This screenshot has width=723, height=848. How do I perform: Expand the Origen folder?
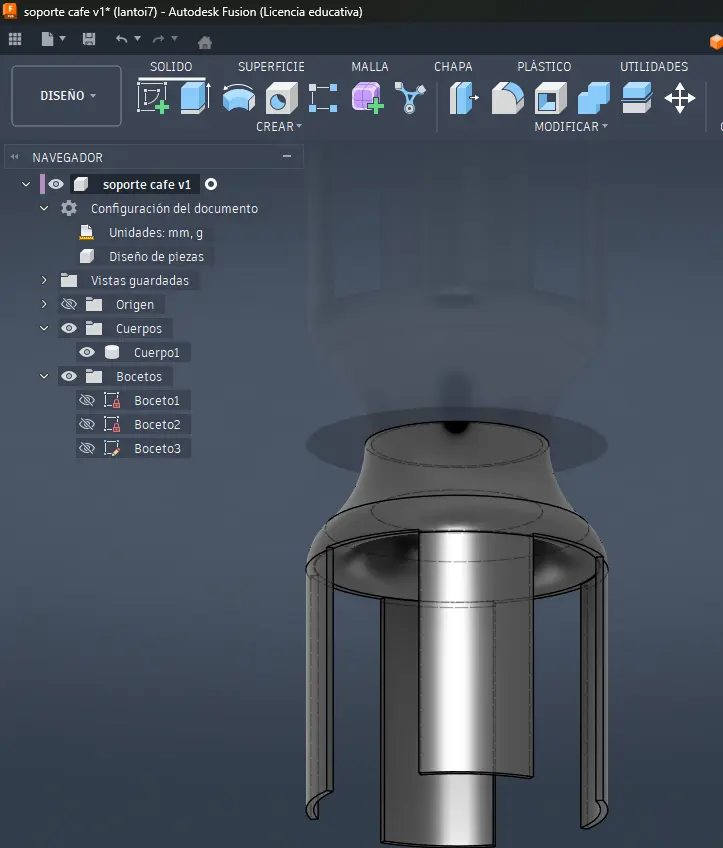click(x=44, y=304)
